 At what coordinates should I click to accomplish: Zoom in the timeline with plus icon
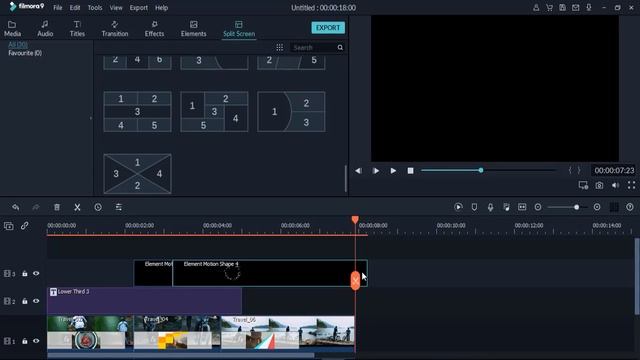tap(597, 207)
